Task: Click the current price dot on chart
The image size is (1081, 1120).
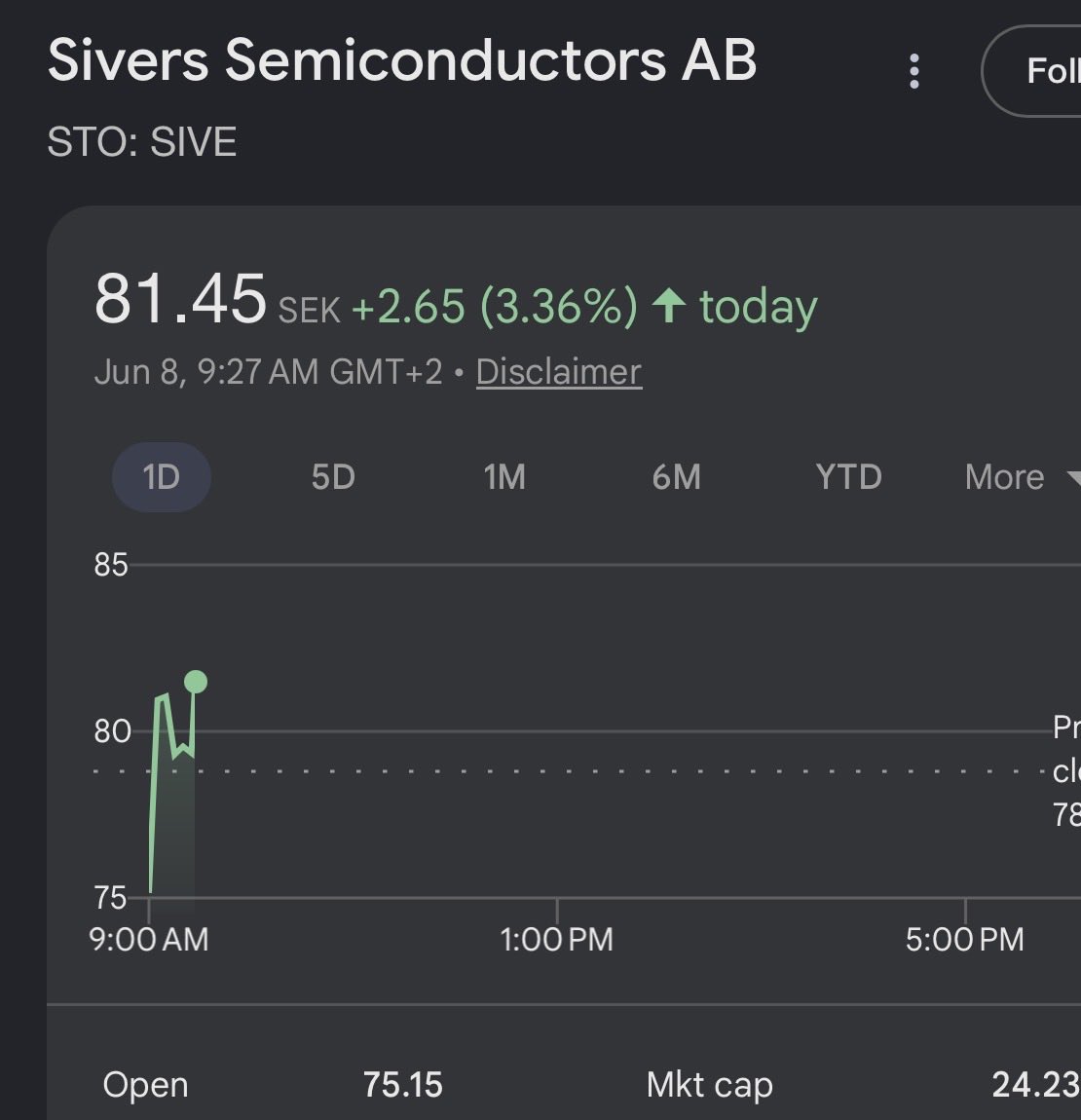Action: coord(196,682)
